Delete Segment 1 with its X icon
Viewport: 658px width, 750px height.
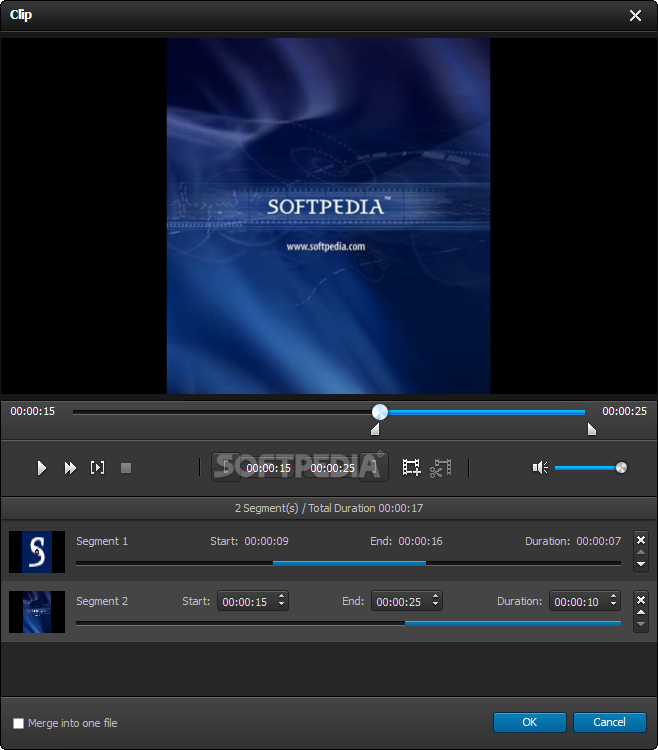[x=641, y=540]
